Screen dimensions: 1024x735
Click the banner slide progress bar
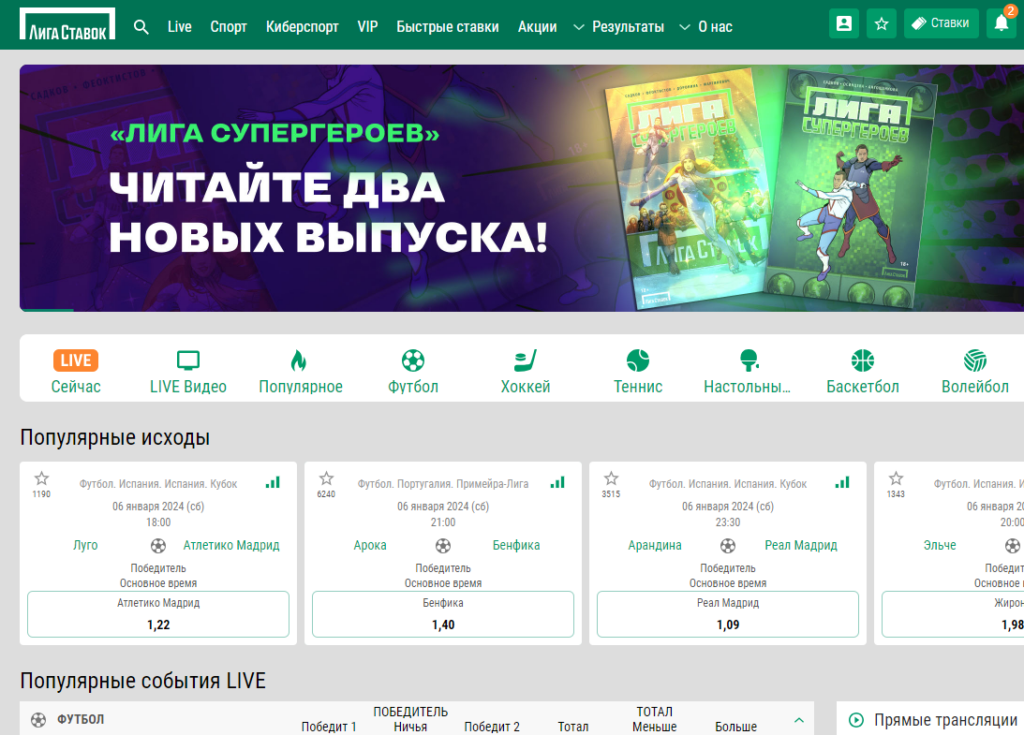point(47,310)
